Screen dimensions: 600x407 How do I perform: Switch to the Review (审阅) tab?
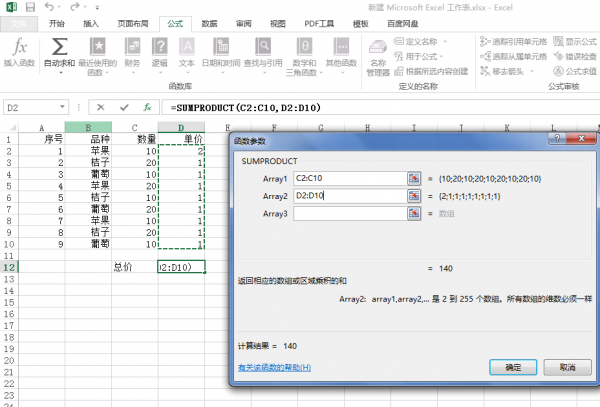click(x=243, y=24)
